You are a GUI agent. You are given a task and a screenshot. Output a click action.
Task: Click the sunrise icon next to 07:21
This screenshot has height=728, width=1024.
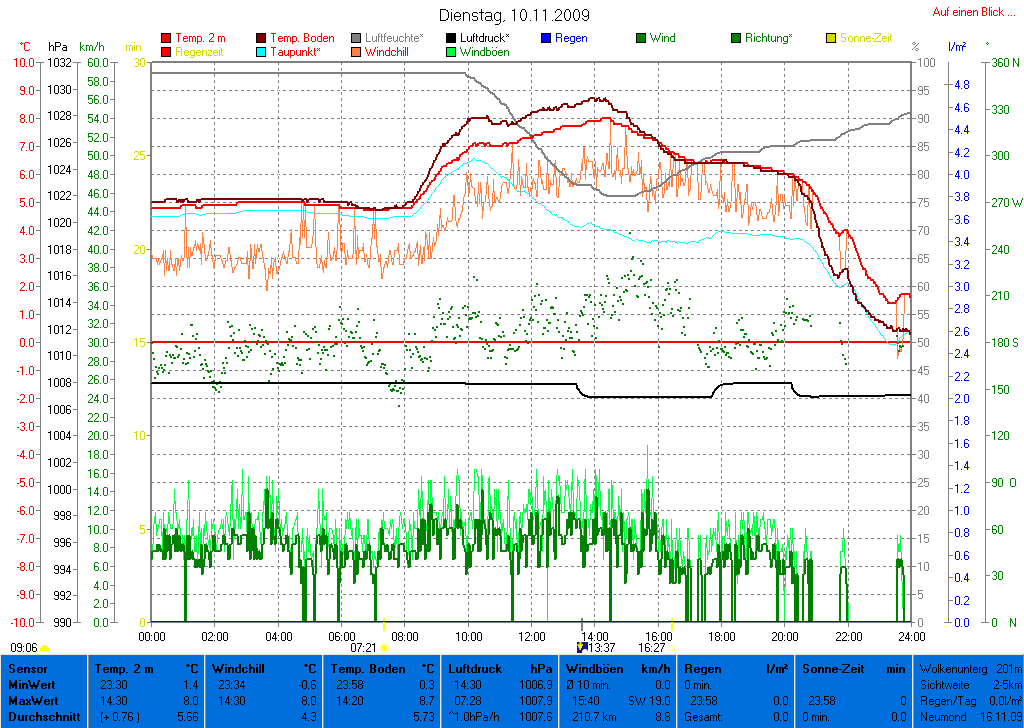tap(384, 647)
